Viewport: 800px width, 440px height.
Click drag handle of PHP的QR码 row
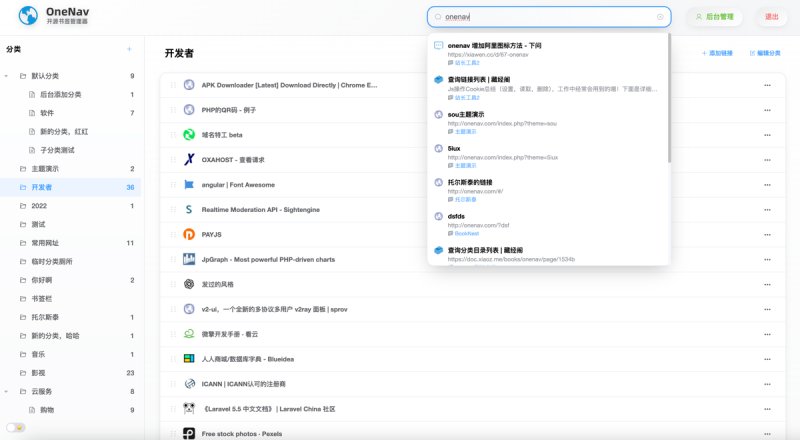pyautogui.click(x=173, y=110)
